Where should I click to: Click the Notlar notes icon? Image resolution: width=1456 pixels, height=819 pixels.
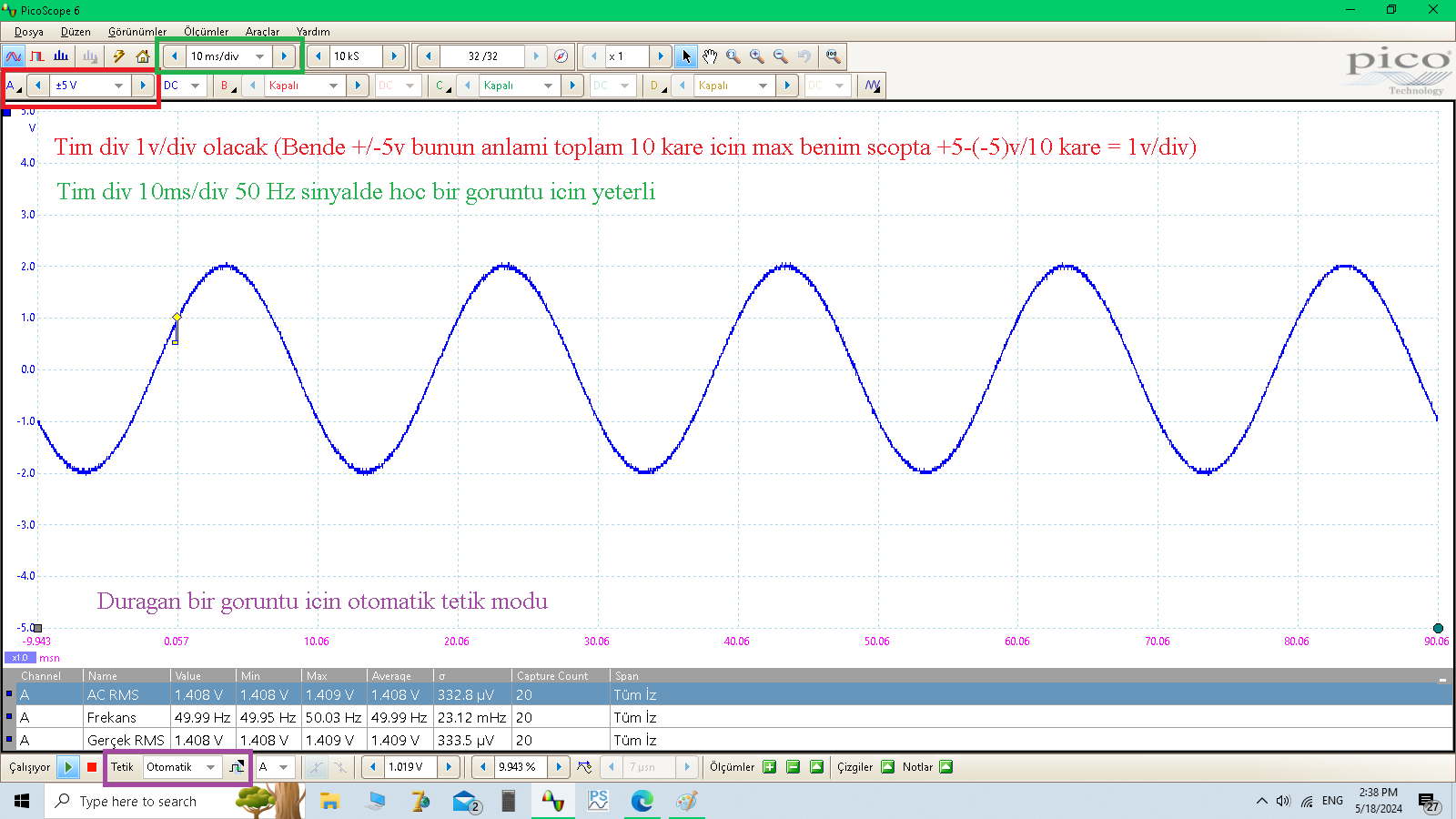(946, 767)
